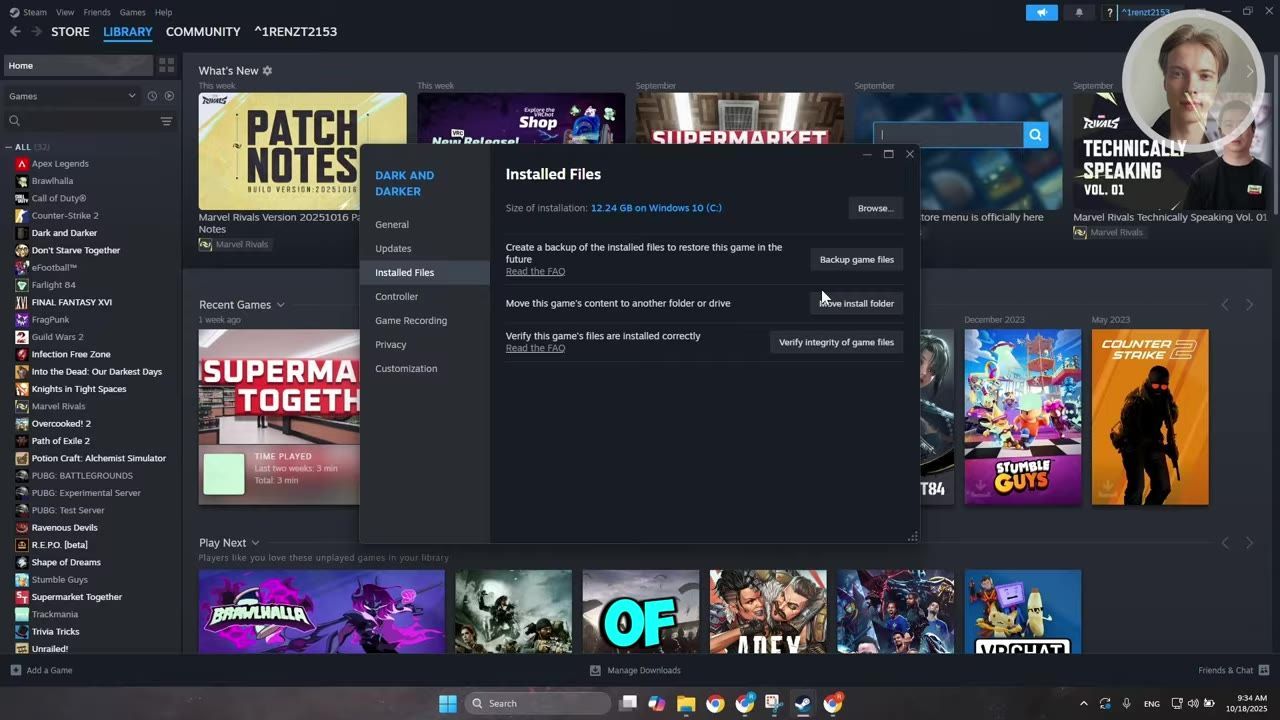Collapse the ALL games category
Viewport: 1280px width, 720px height.
pyautogui.click(x=9, y=147)
